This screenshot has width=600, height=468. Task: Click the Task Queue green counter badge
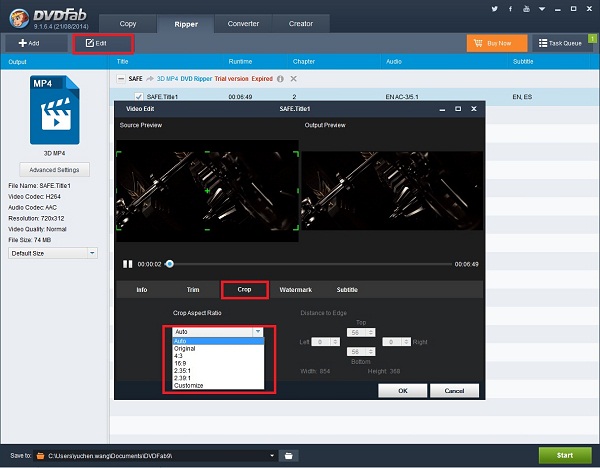[592, 38]
